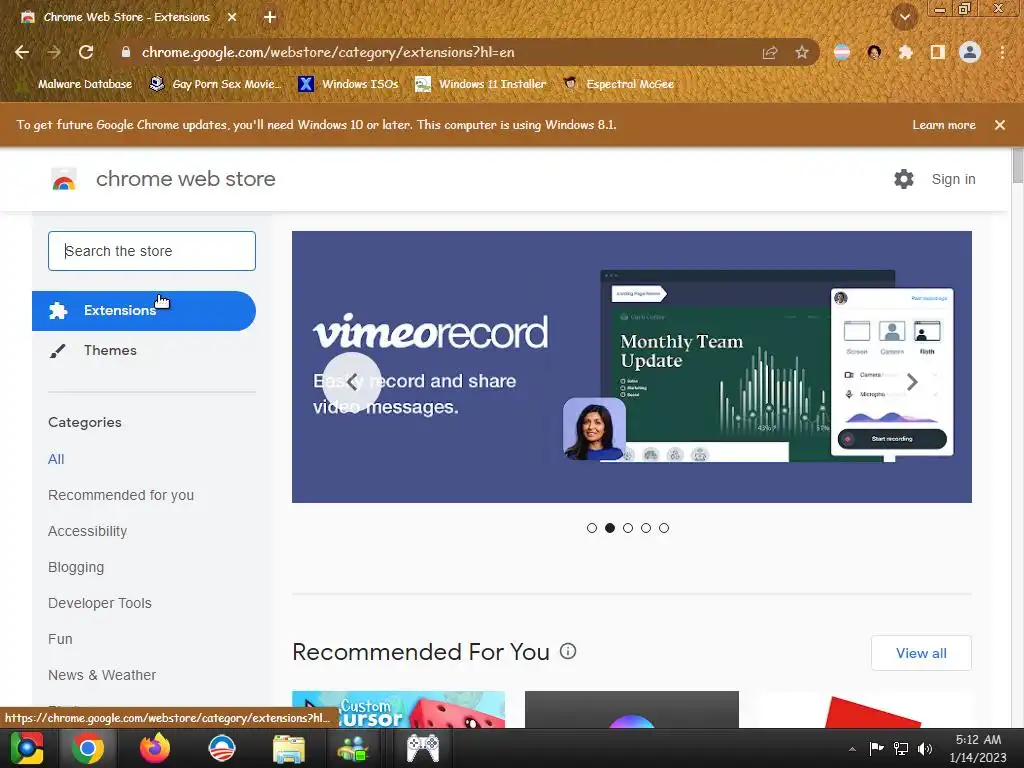Open File Explorer from the taskbar
This screenshot has width=1024, height=768.
click(x=289, y=748)
